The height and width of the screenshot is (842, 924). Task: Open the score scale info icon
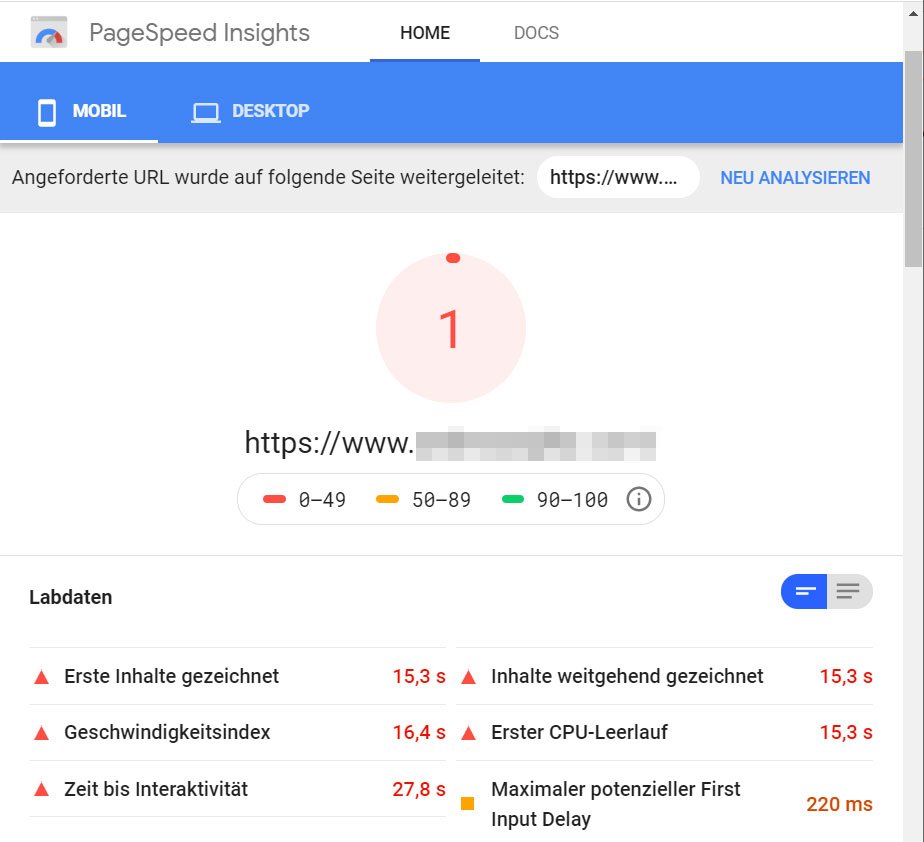(x=639, y=499)
